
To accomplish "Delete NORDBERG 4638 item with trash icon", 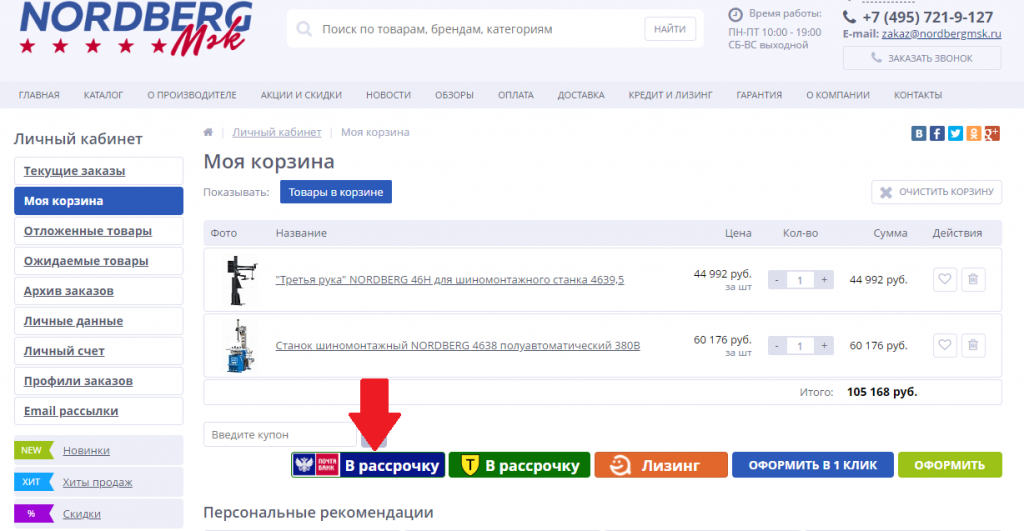I will tap(973, 346).
